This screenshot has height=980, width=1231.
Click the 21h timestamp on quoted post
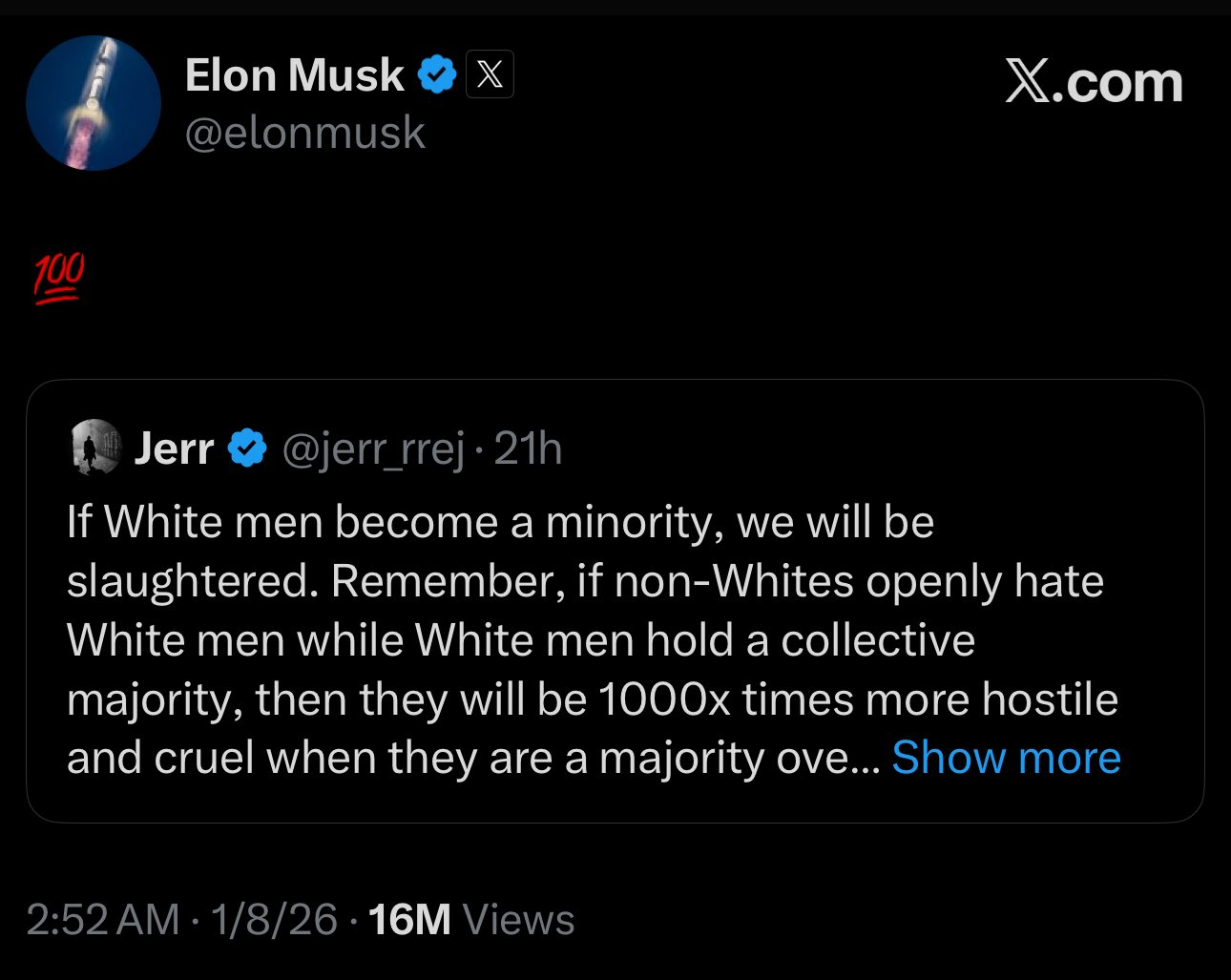pyautogui.click(x=529, y=448)
